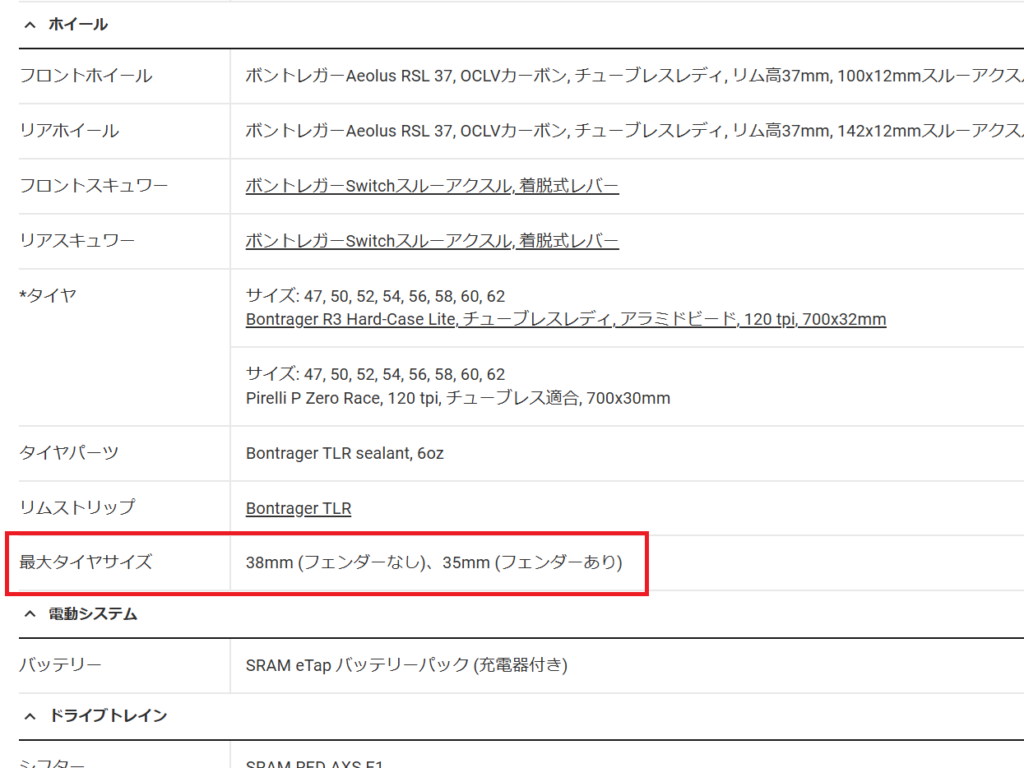Click the リアホイール row label
The height and width of the screenshot is (768, 1024).
click(69, 131)
